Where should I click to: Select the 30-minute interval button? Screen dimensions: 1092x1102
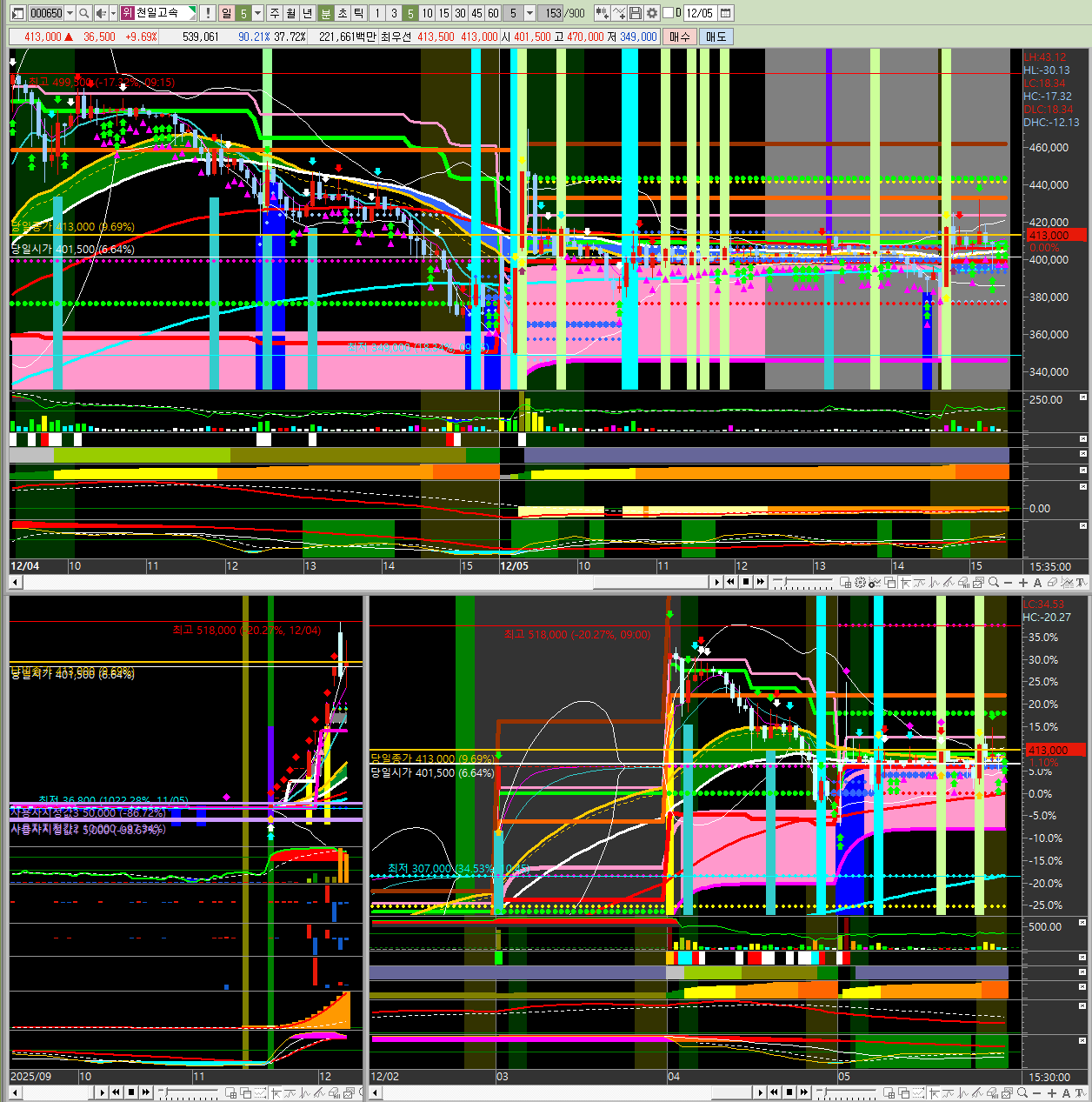click(460, 13)
